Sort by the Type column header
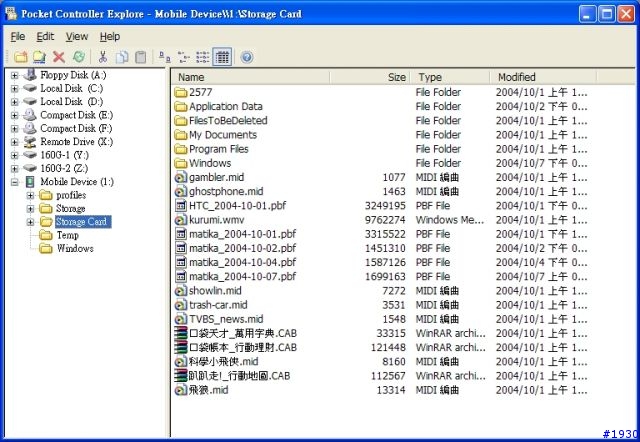Screen dimensions: 640x442 (x=450, y=77)
